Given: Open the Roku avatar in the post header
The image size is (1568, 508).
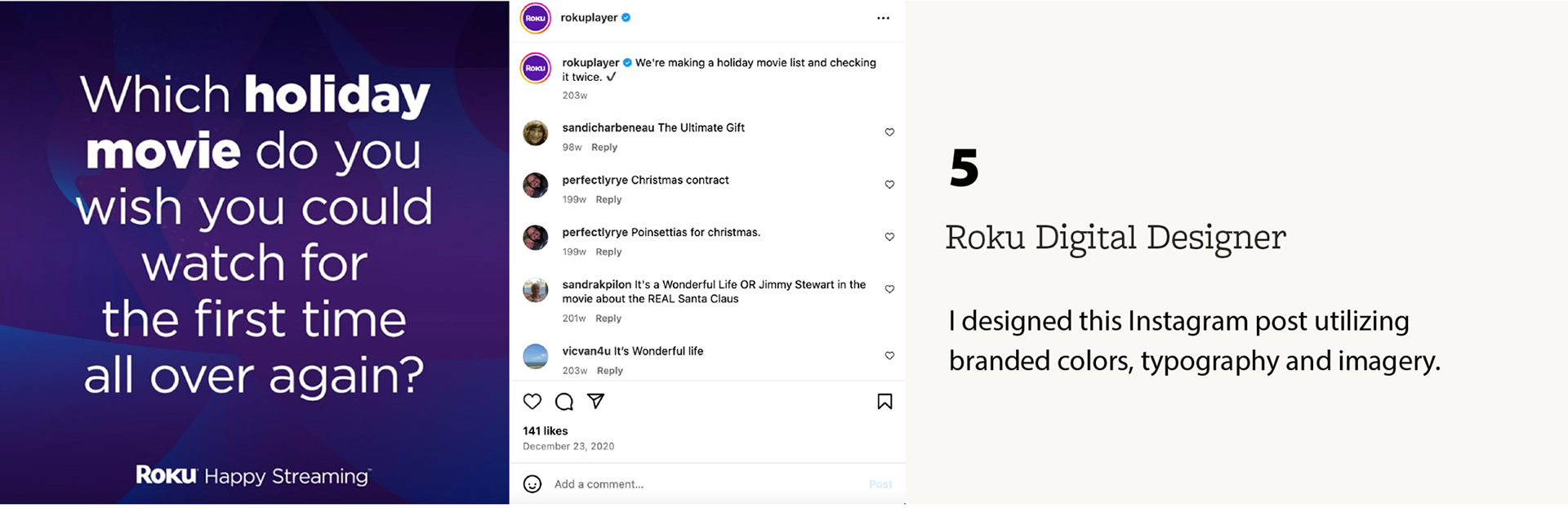Looking at the screenshot, I should point(536,18).
